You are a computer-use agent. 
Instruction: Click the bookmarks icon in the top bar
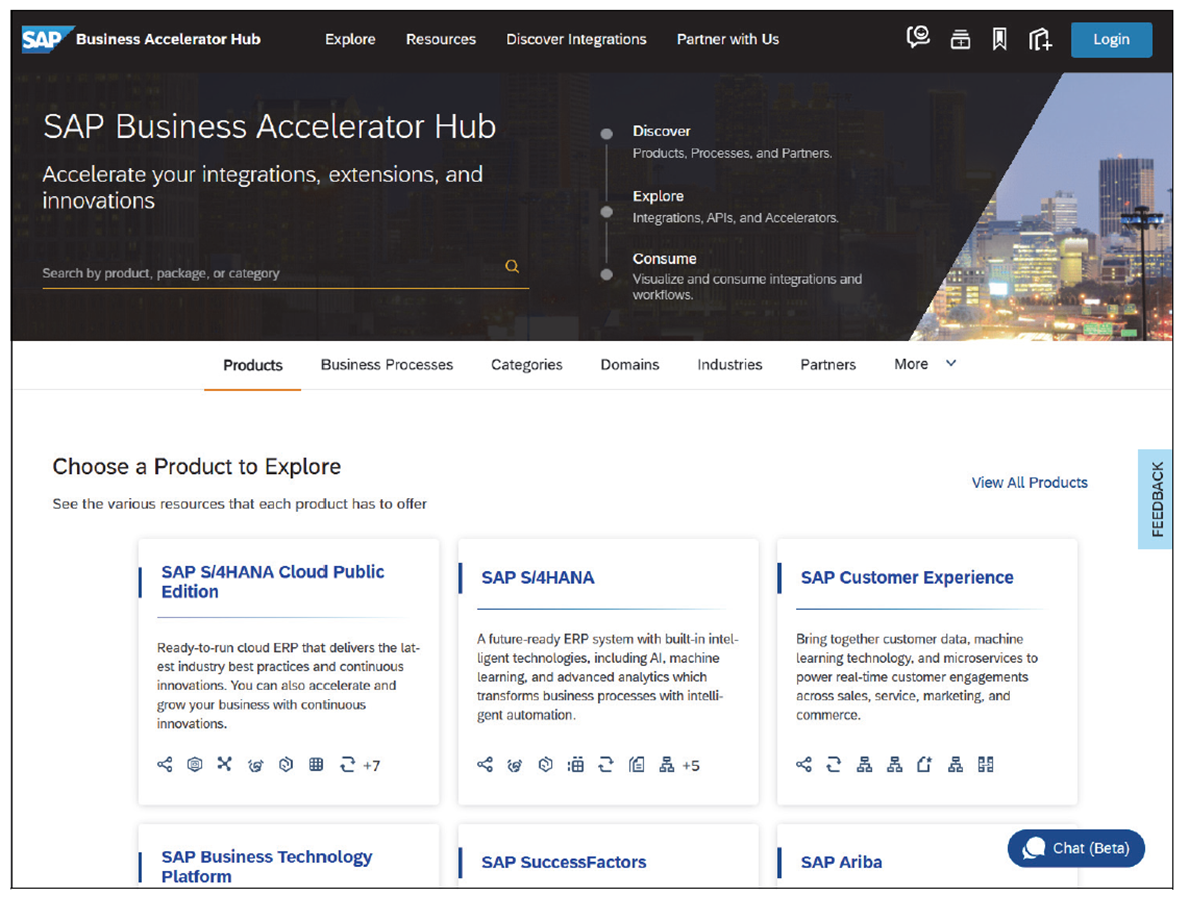[1000, 39]
